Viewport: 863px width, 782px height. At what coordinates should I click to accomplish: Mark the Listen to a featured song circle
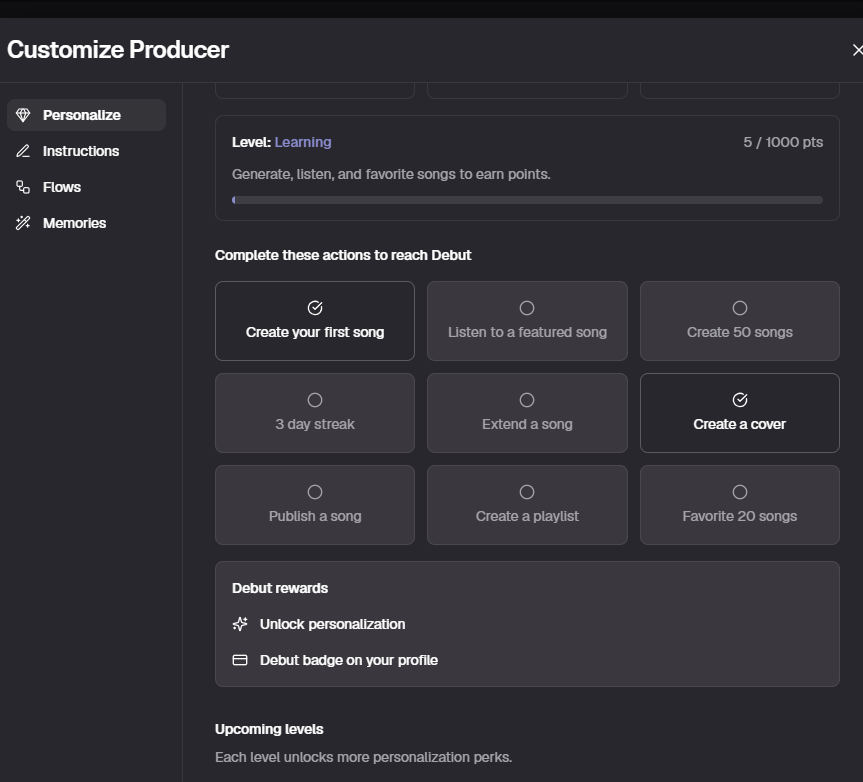pos(527,308)
